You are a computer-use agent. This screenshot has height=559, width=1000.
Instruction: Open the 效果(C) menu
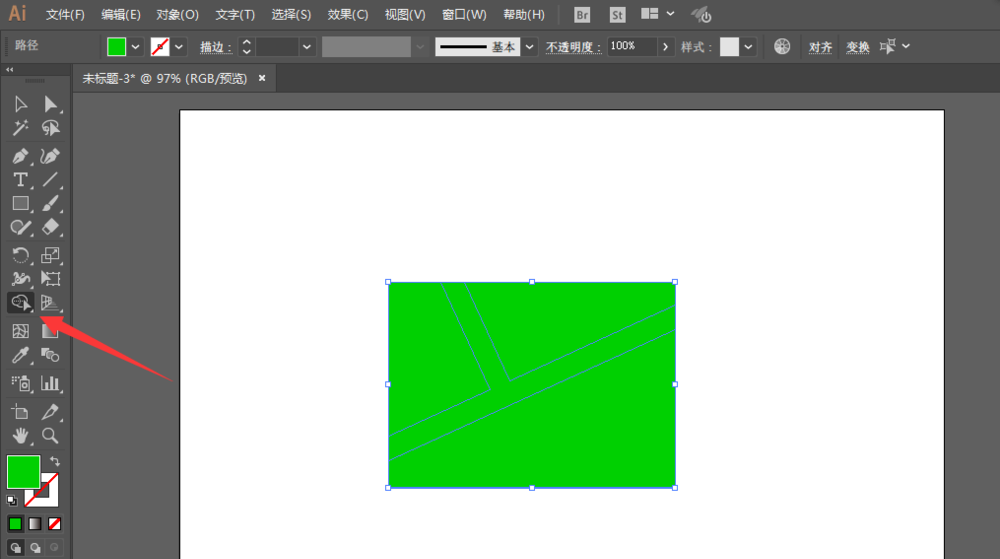[348, 15]
